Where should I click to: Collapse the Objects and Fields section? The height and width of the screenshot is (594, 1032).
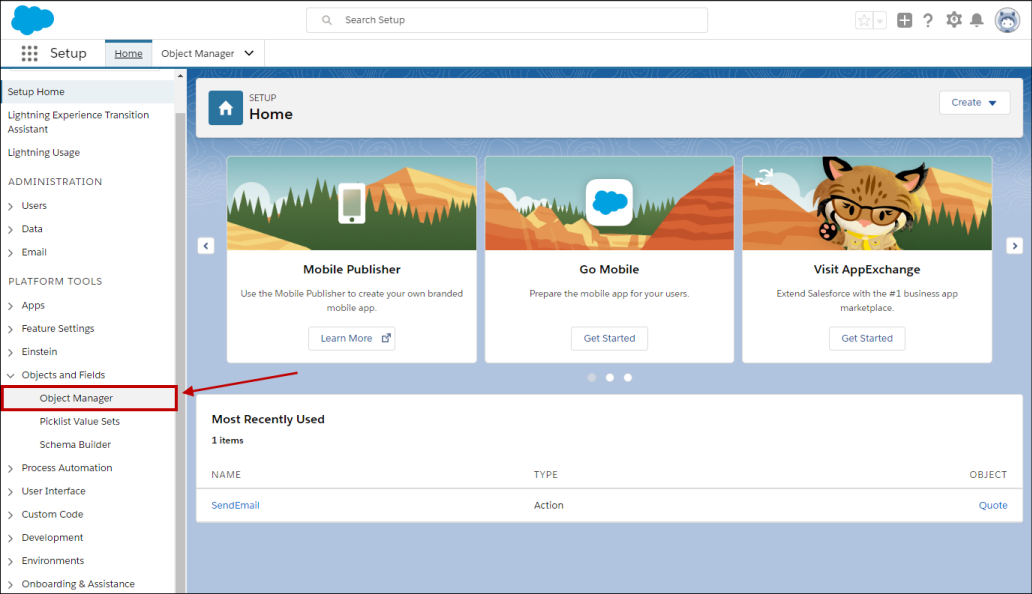tap(11, 375)
